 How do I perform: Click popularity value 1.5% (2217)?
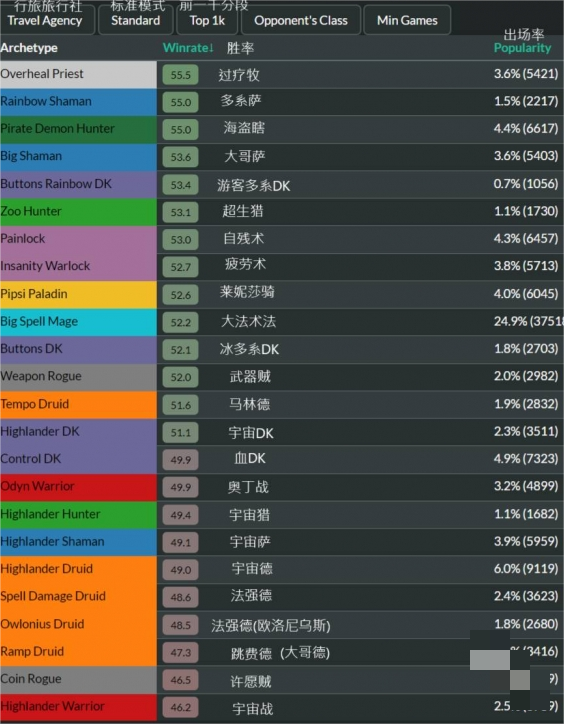[x=526, y=101]
